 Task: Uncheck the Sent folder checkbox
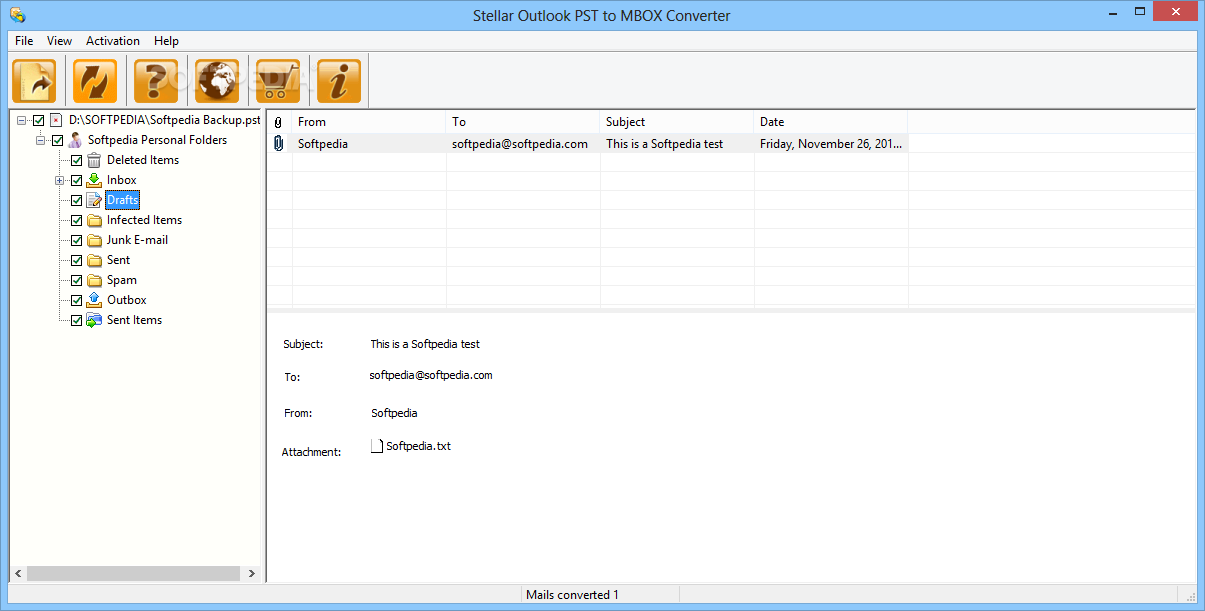tap(76, 260)
